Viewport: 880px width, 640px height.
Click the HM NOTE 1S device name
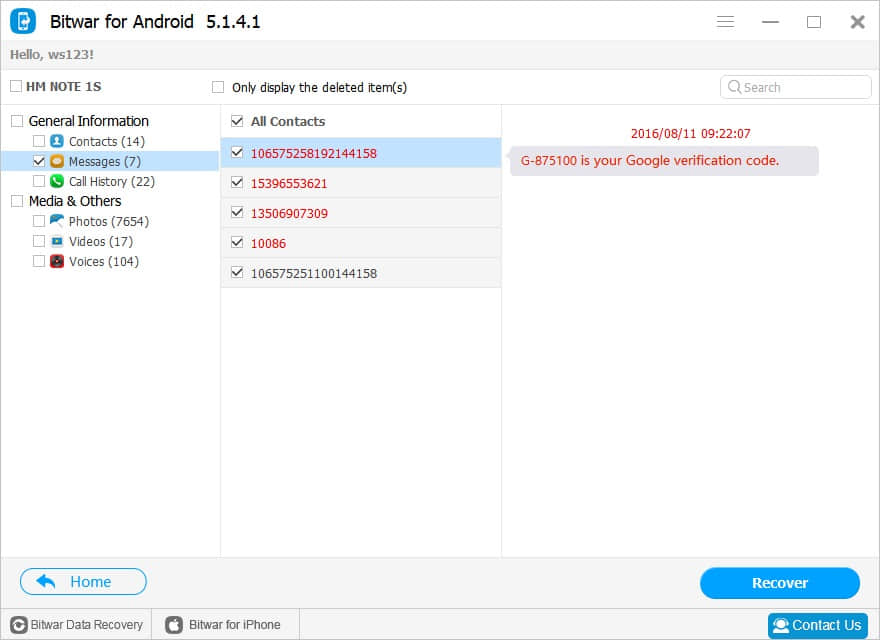pyautogui.click(x=63, y=86)
